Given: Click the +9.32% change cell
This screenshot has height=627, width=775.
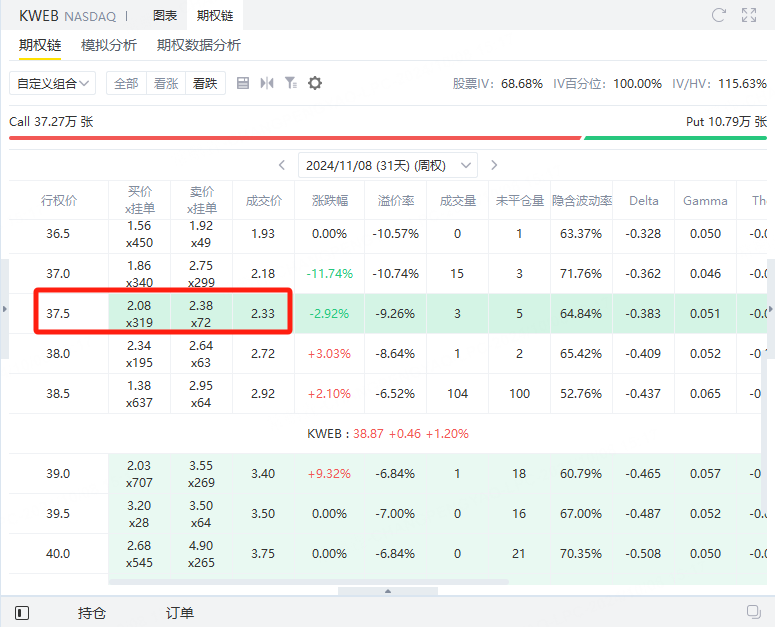Looking at the screenshot, I should (x=330, y=474).
